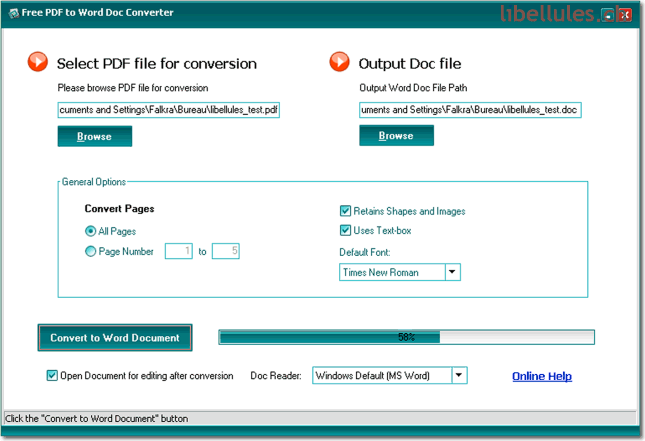Click the Output Doc file heading

(x=410, y=64)
